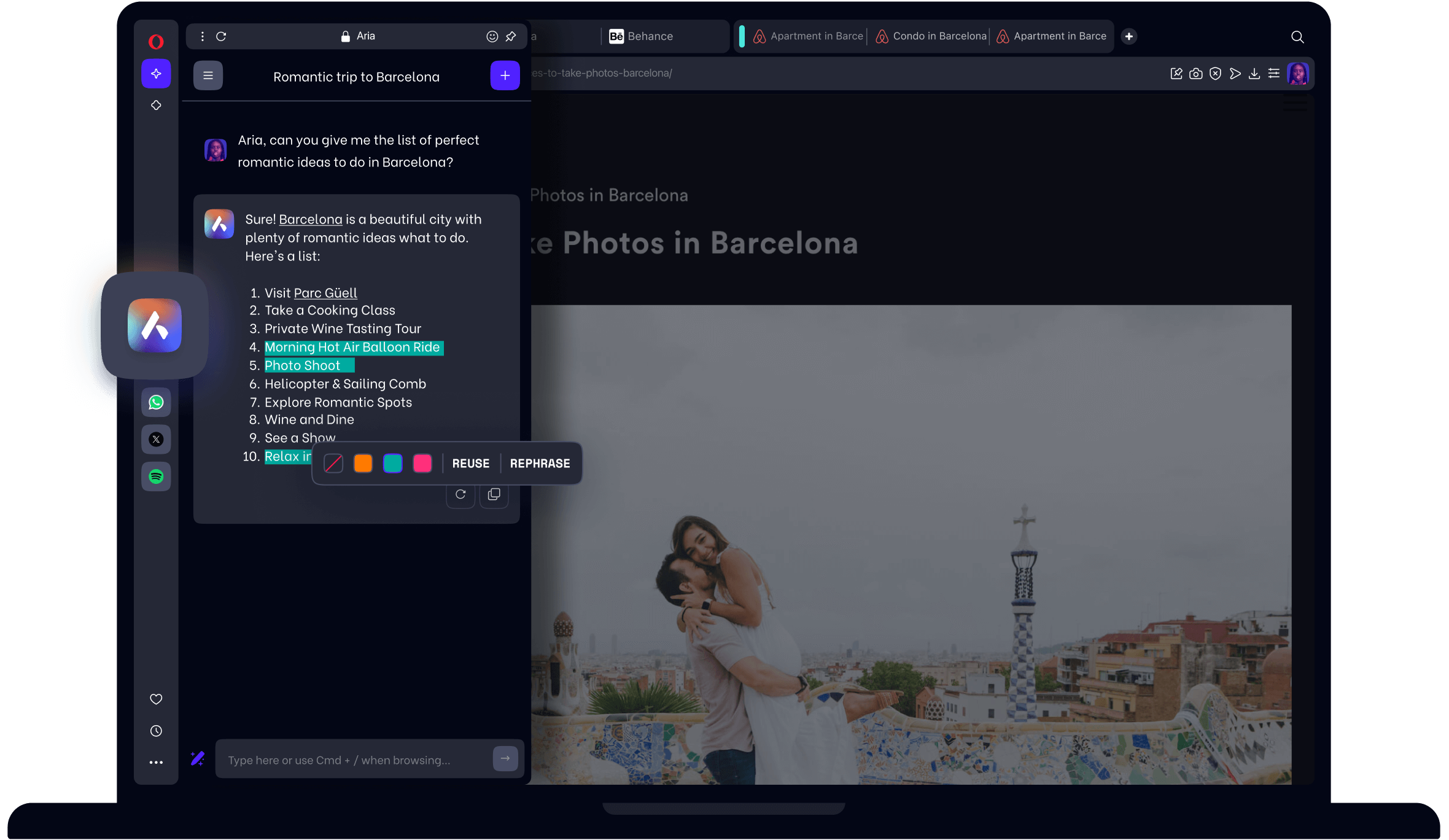
Task: Toggle the emoji address icon in address bar
Action: pyautogui.click(x=492, y=36)
